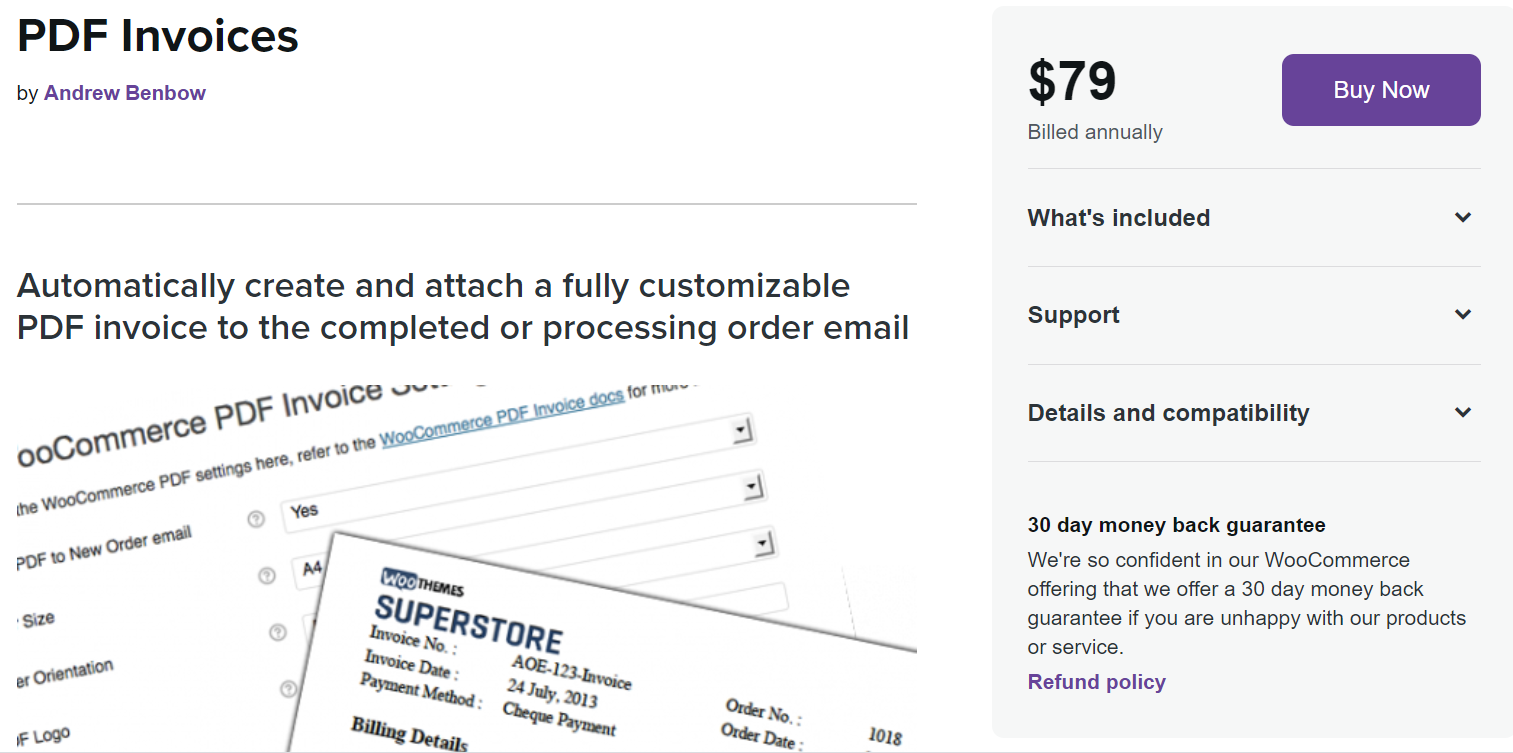
Task: Open the dropdown arrow on the A4 field
Action: [764, 544]
